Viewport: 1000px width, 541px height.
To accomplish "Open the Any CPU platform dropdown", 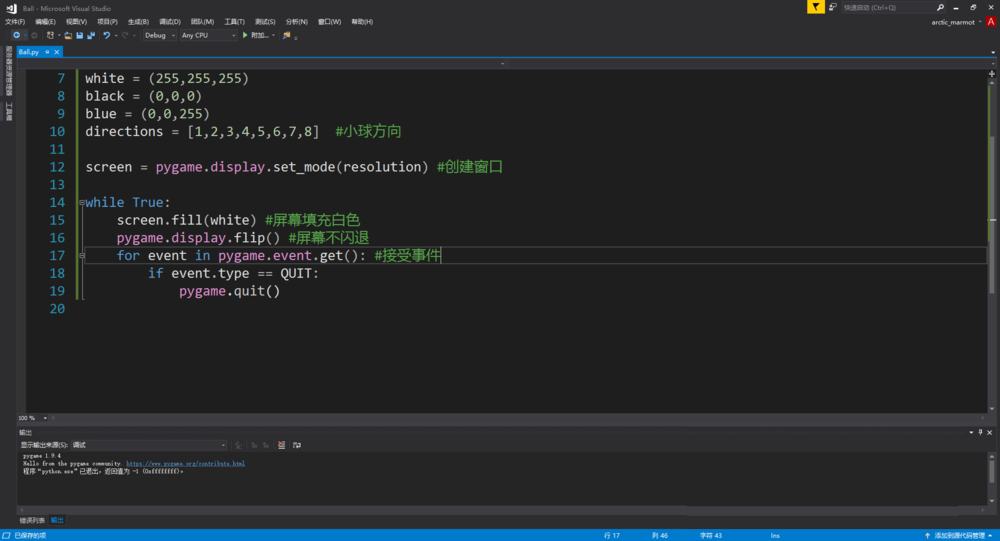I will [x=208, y=36].
